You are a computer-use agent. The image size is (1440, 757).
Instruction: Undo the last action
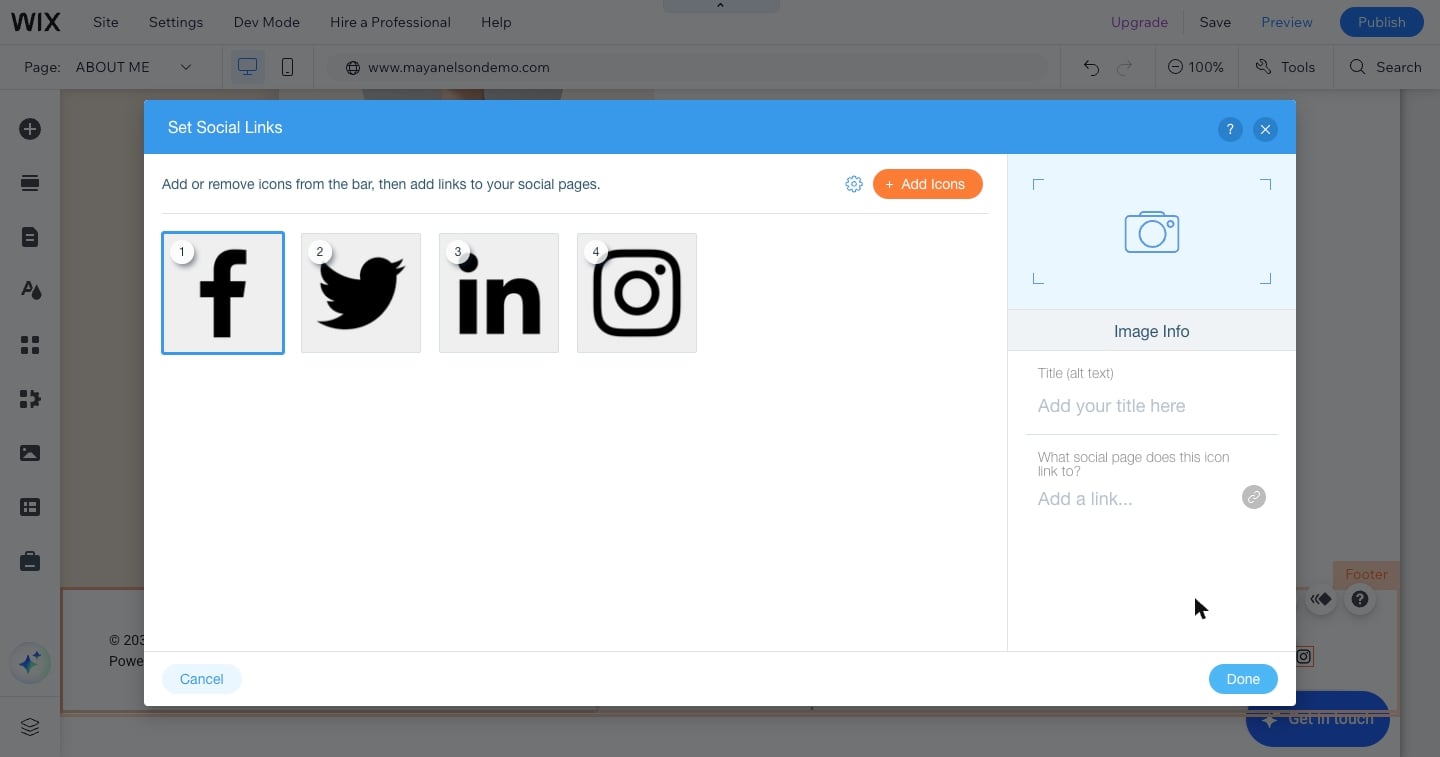point(1091,67)
